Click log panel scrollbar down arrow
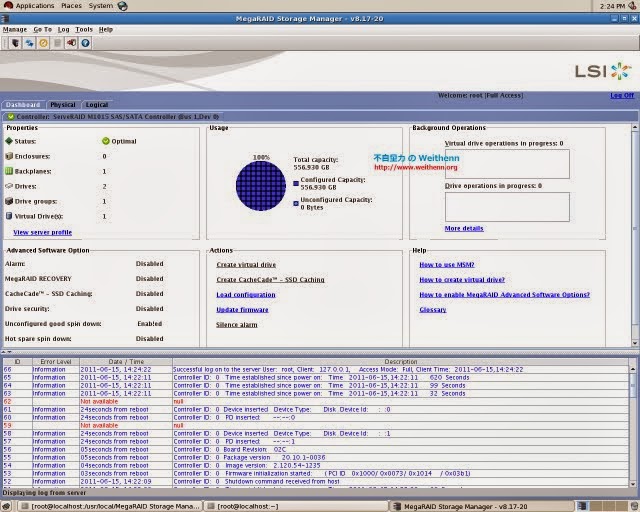 633,484
